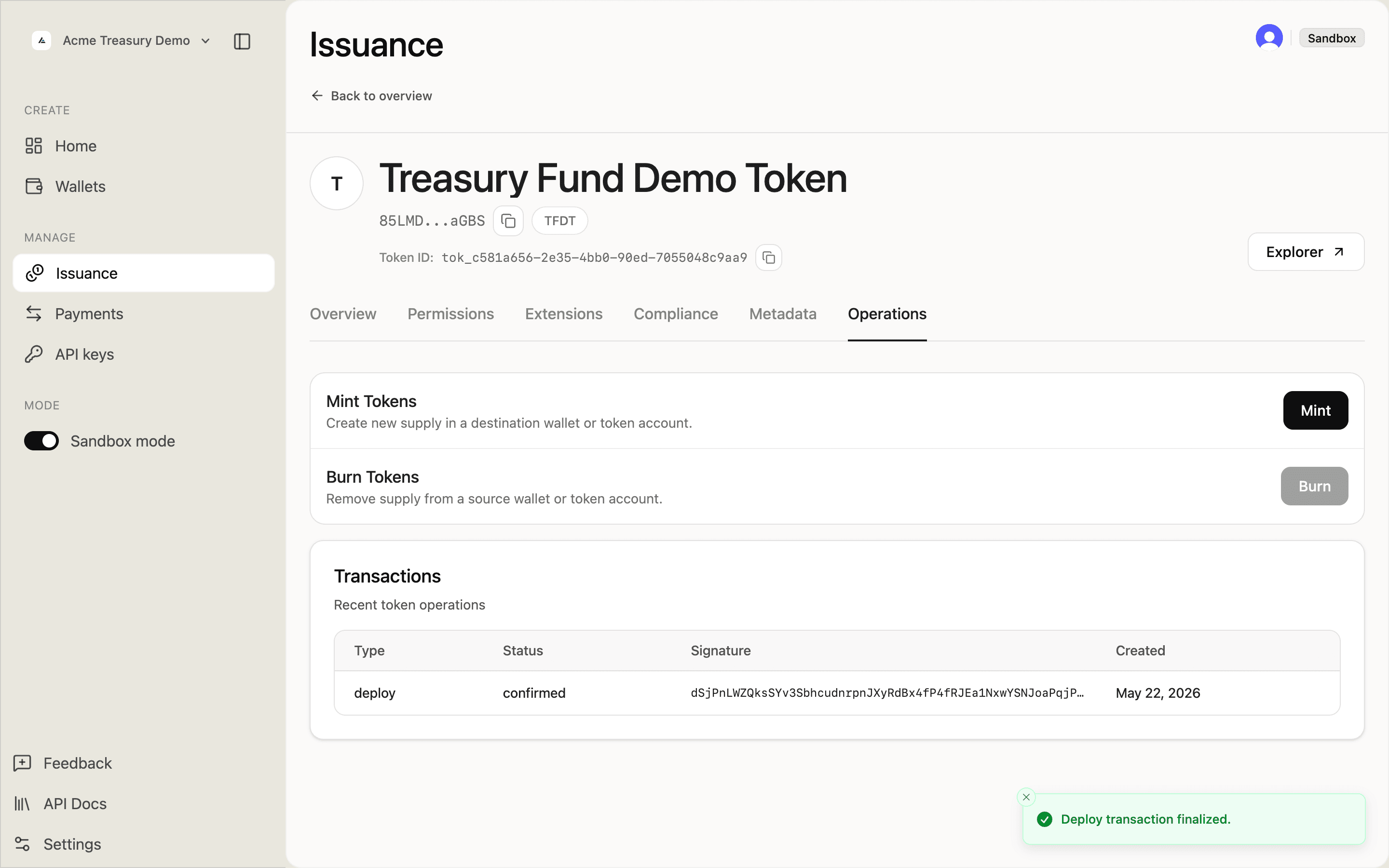
Task: Click the Created column header
Action: point(1140,651)
